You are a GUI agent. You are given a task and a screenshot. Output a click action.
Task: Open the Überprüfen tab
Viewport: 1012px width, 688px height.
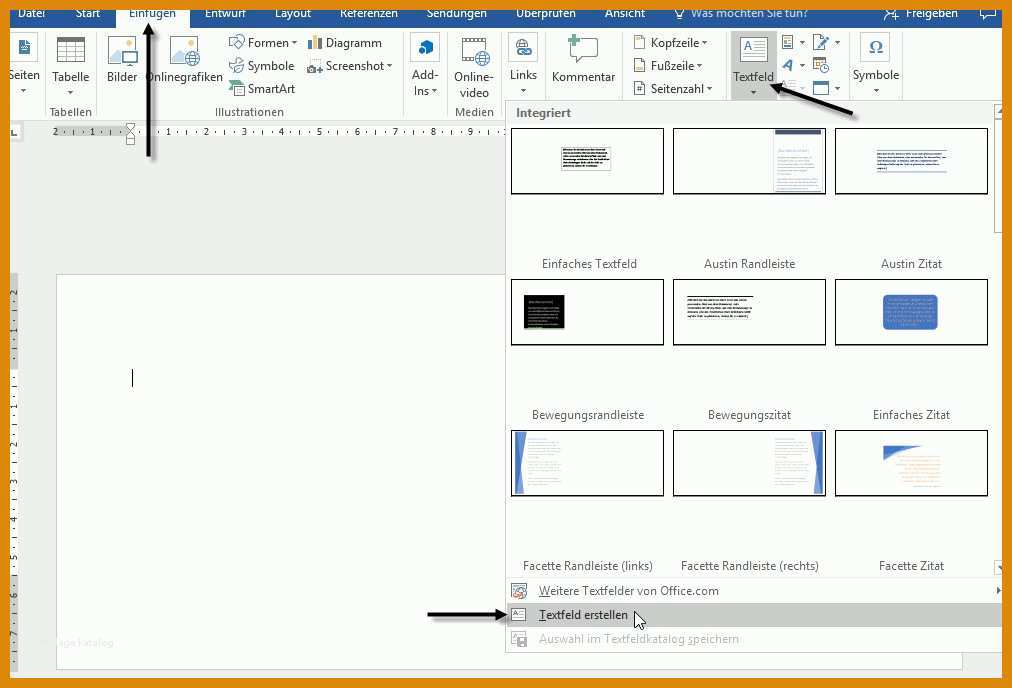(545, 14)
